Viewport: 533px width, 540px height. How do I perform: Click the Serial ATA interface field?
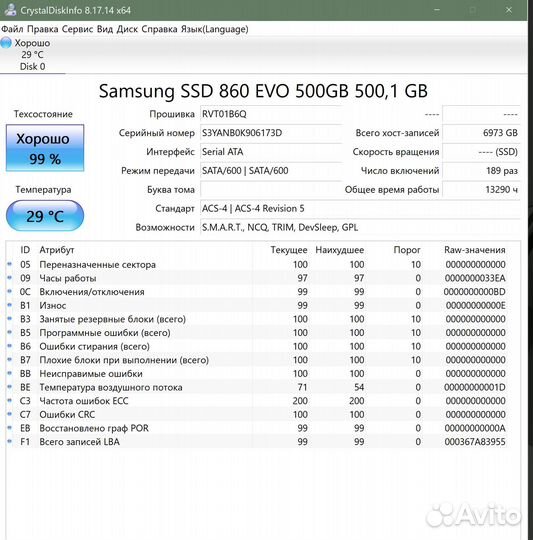(271, 152)
